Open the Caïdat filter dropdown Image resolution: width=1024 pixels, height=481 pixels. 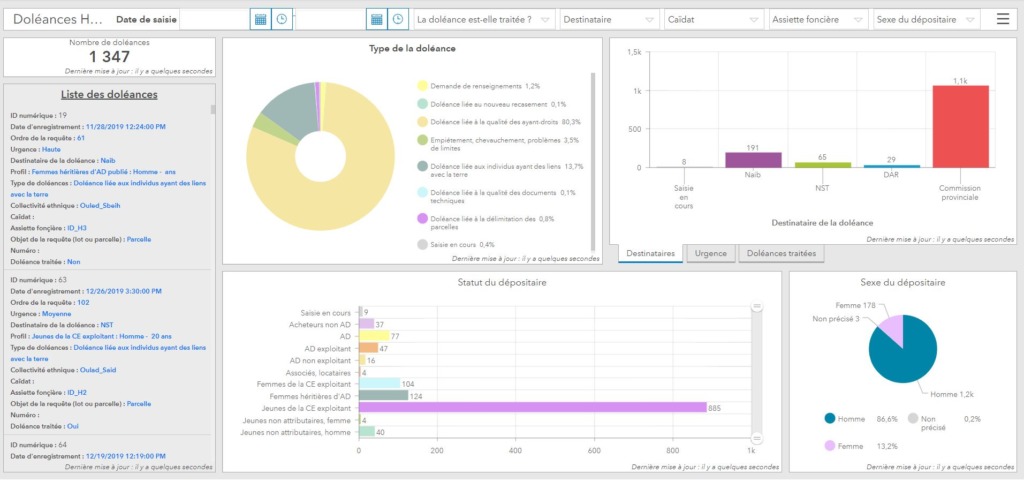pyautogui.click(x=713, y=20)
